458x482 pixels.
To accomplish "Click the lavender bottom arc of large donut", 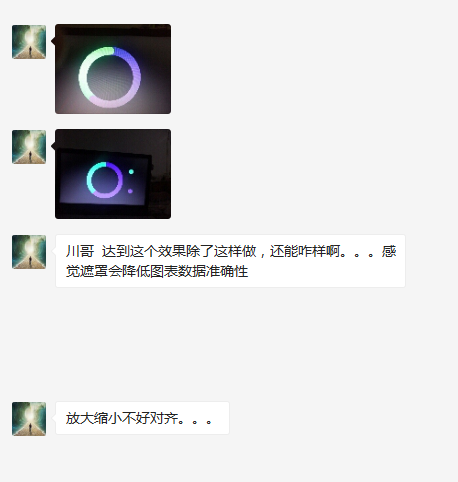I will coord(112,102).
